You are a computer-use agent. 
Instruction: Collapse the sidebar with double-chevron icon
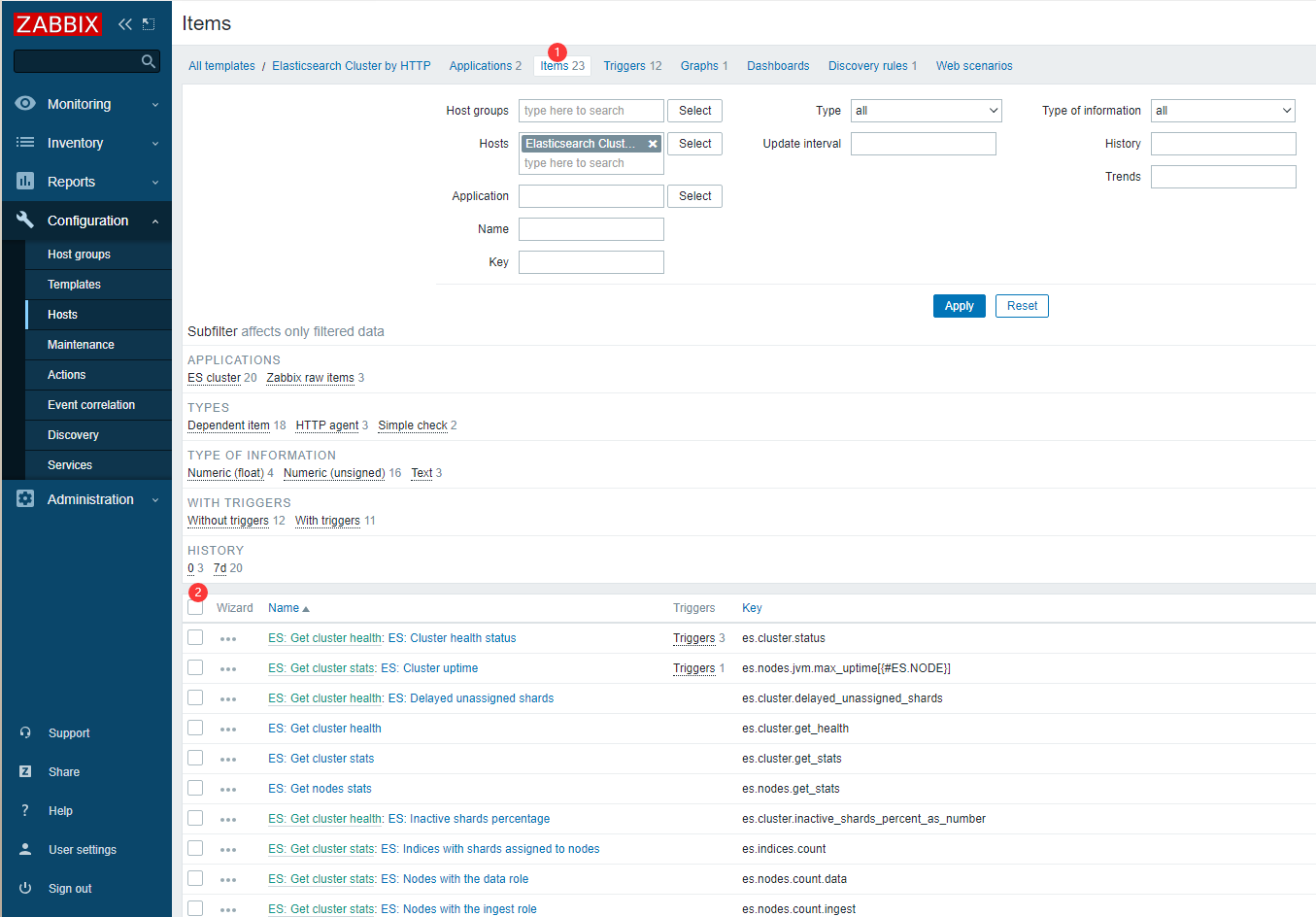(x=124, y=24)
